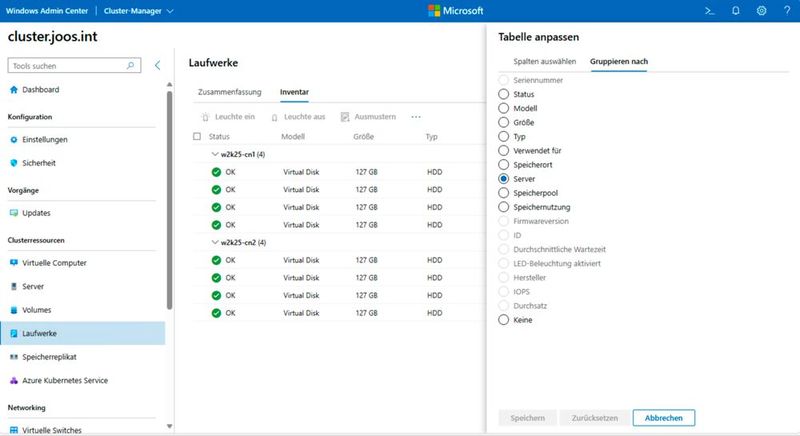
Task: Switch to the Zusammenfassung tab
Action: click(230, 92)
